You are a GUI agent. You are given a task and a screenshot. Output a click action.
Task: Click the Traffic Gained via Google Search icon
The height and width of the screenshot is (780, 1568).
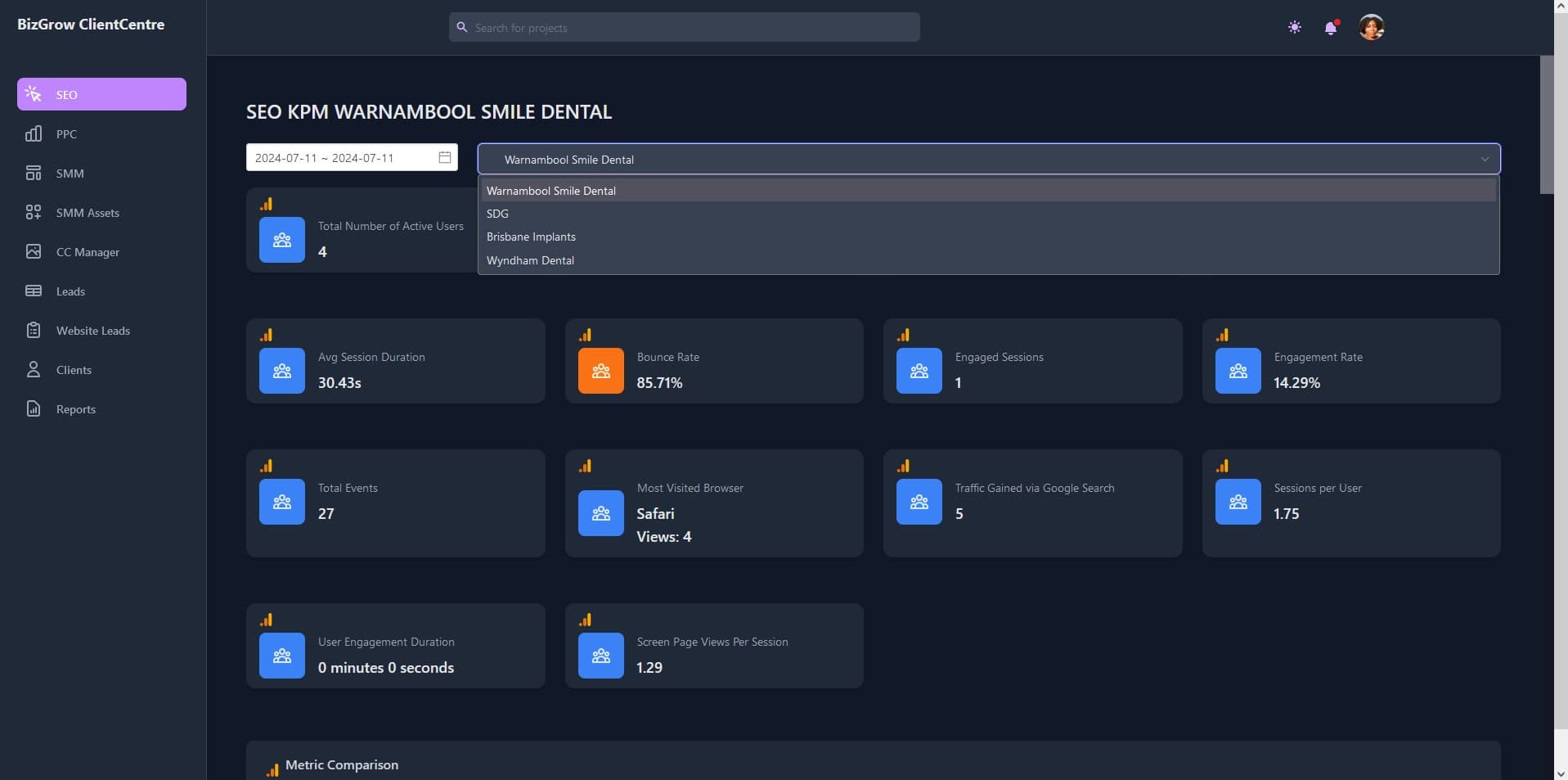pyautogui.click(x=919, y=502)
